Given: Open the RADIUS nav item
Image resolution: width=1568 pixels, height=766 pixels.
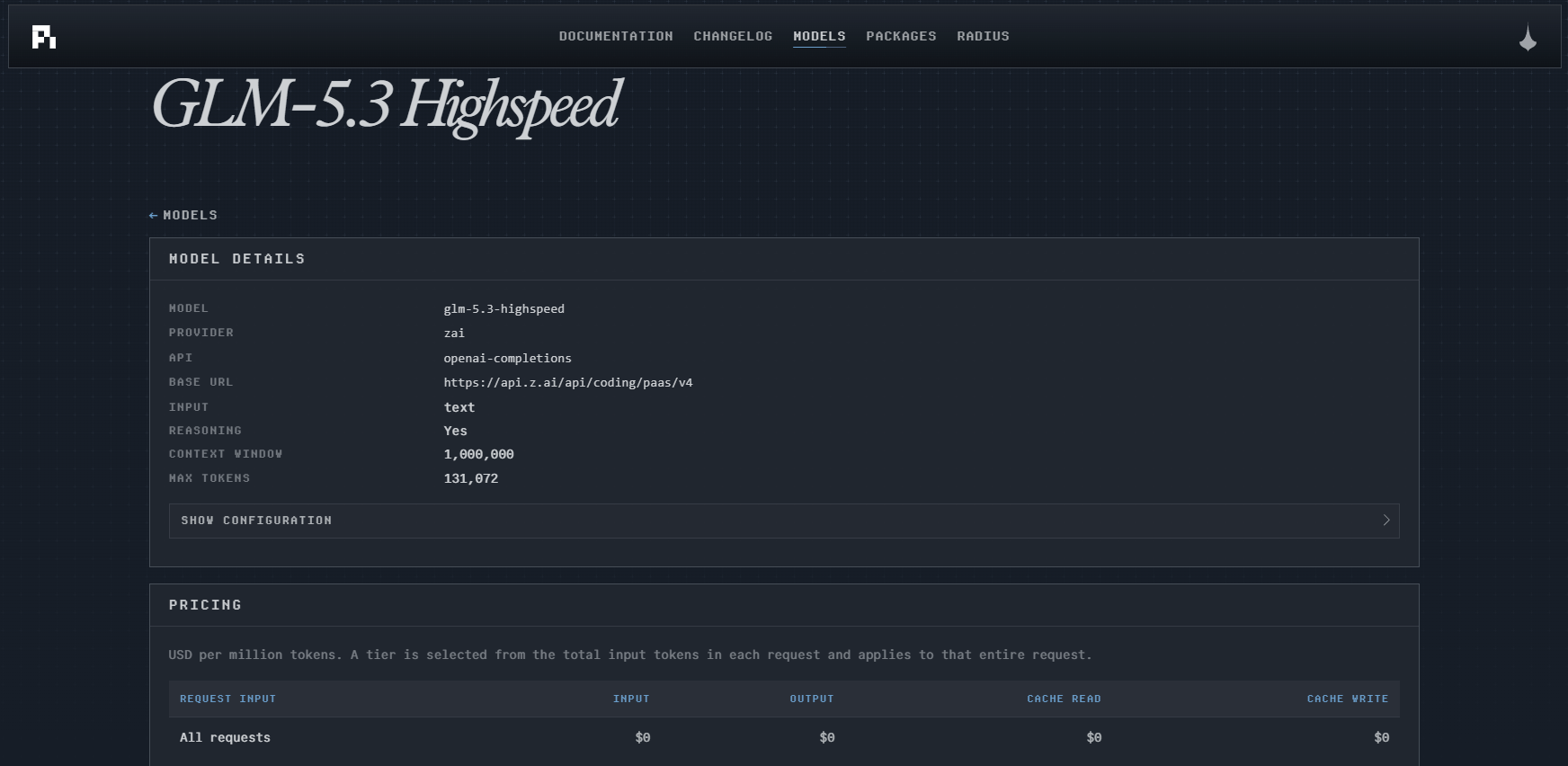Looking at the screenshot, I should click(983, 36).
